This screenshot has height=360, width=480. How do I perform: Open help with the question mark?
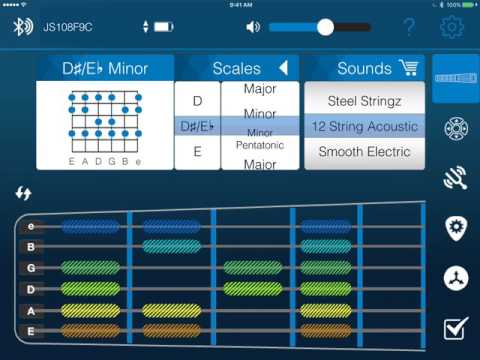(x=409, y=27)
